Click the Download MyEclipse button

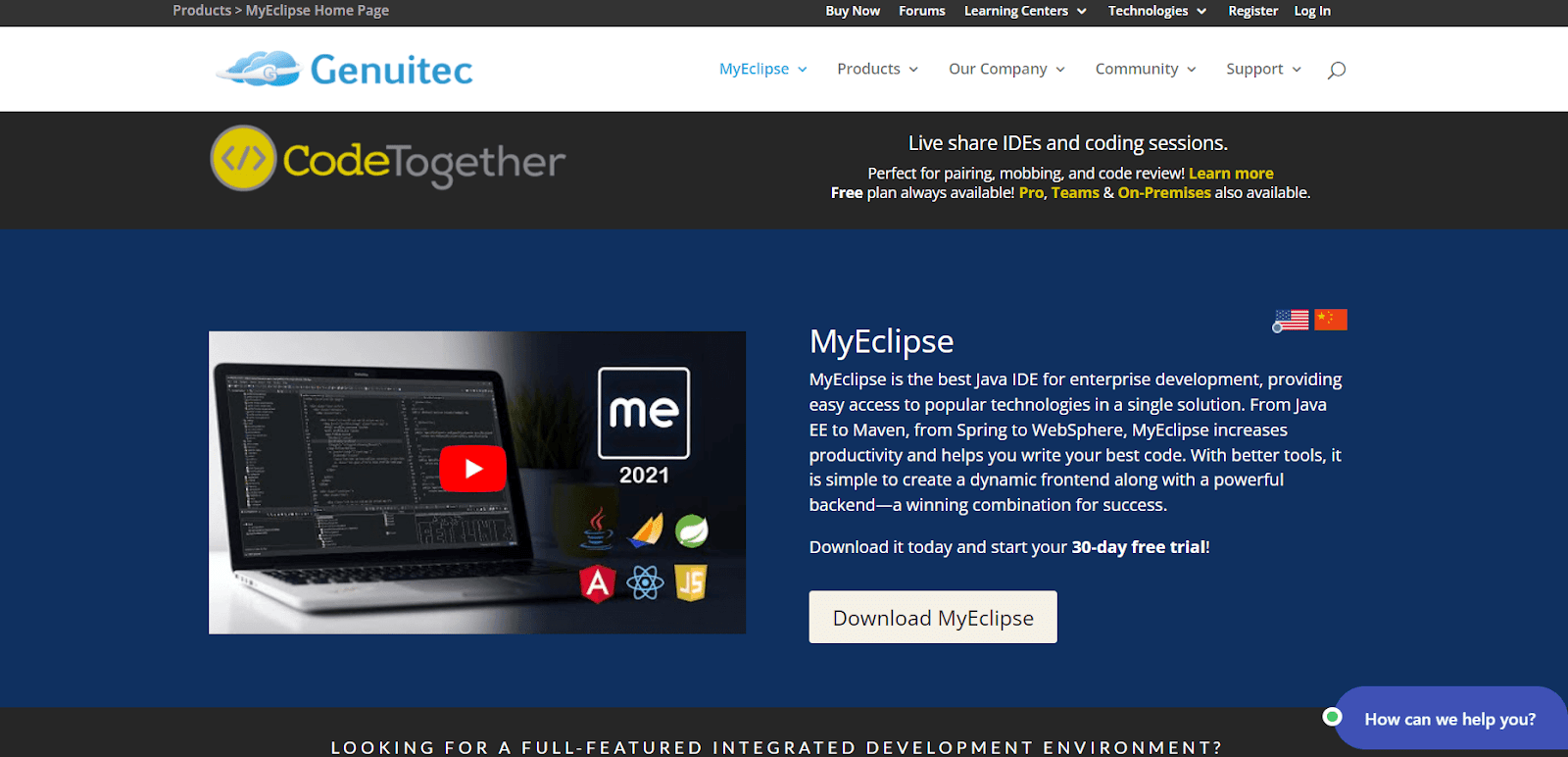[933, 617]
